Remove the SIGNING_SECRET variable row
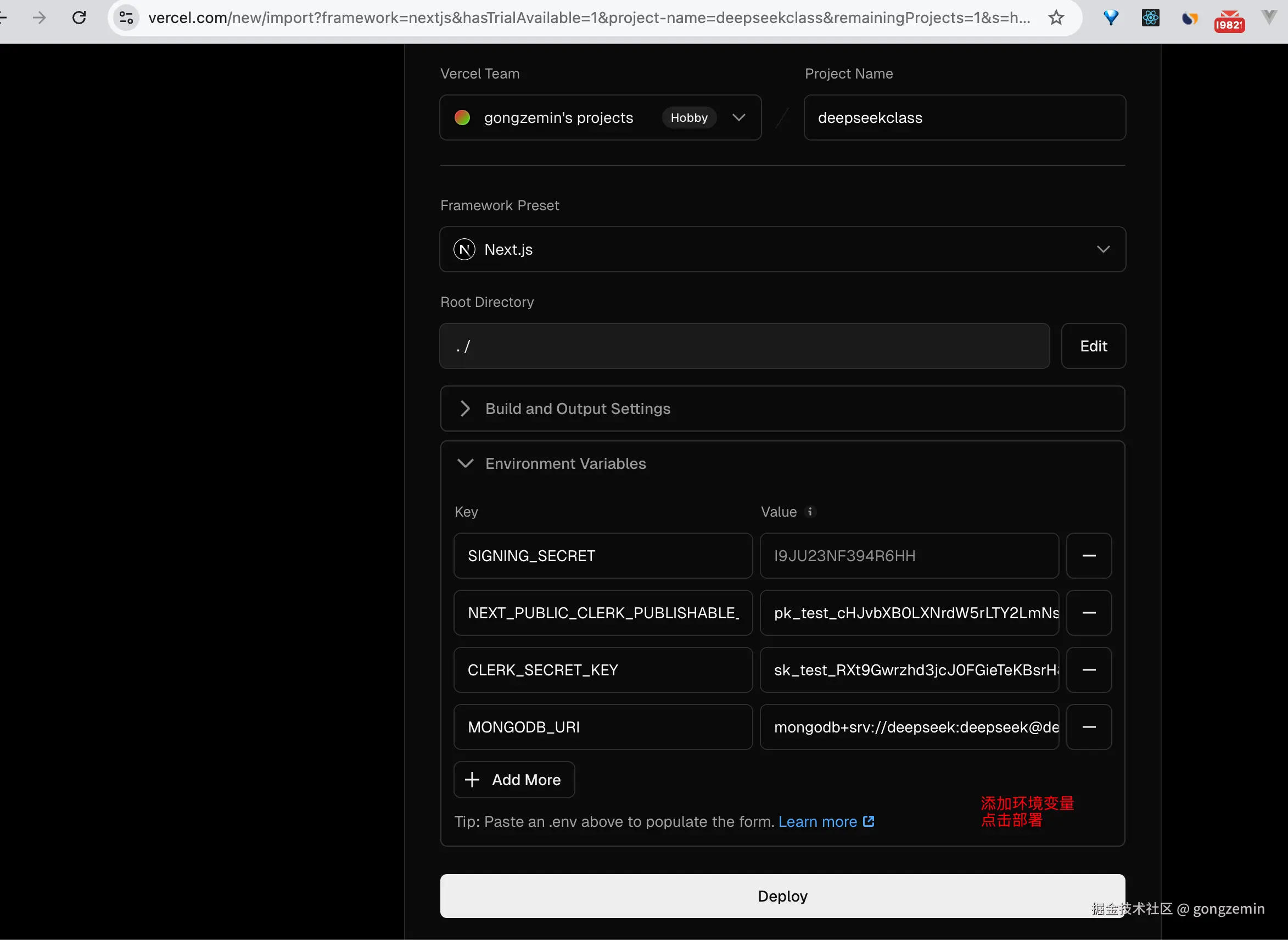Screen dimensions: 1288x940 point(1088,555)
